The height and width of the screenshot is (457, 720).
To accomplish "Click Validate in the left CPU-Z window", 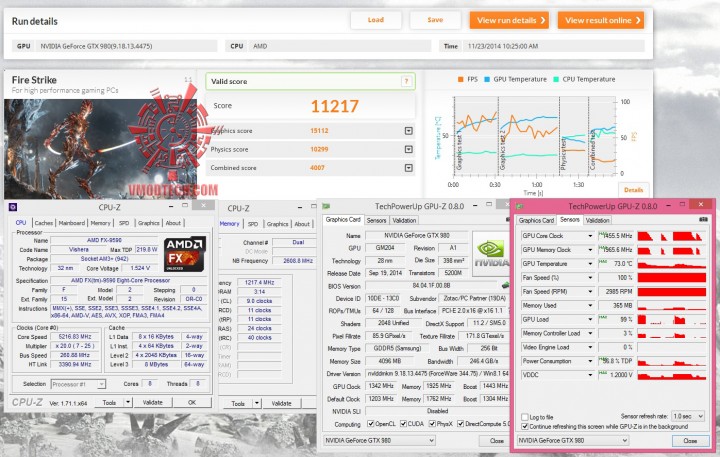I will (152, 402).
